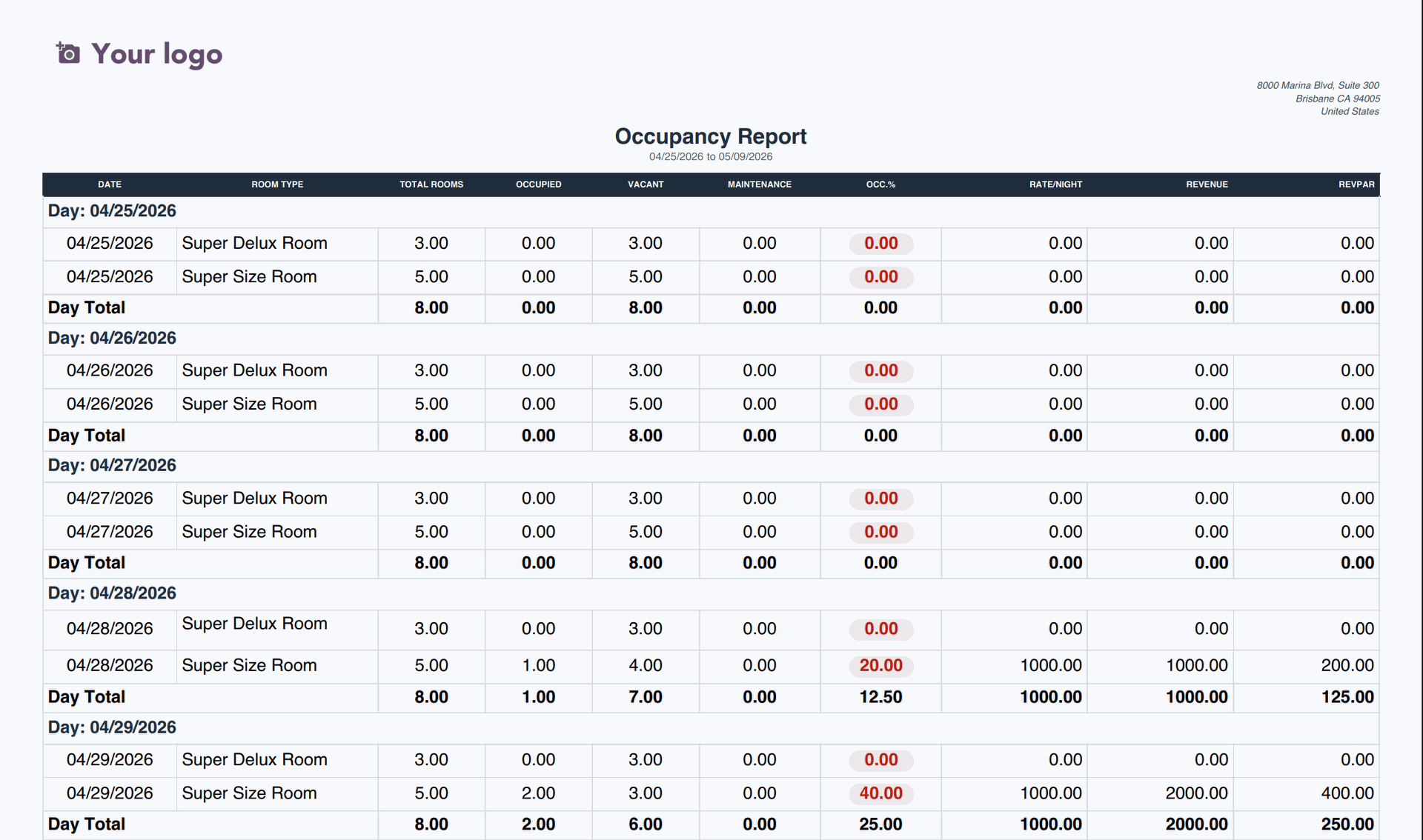Click the 2000.00 revenue cell for 04/29/2026

pos(1196,793)
